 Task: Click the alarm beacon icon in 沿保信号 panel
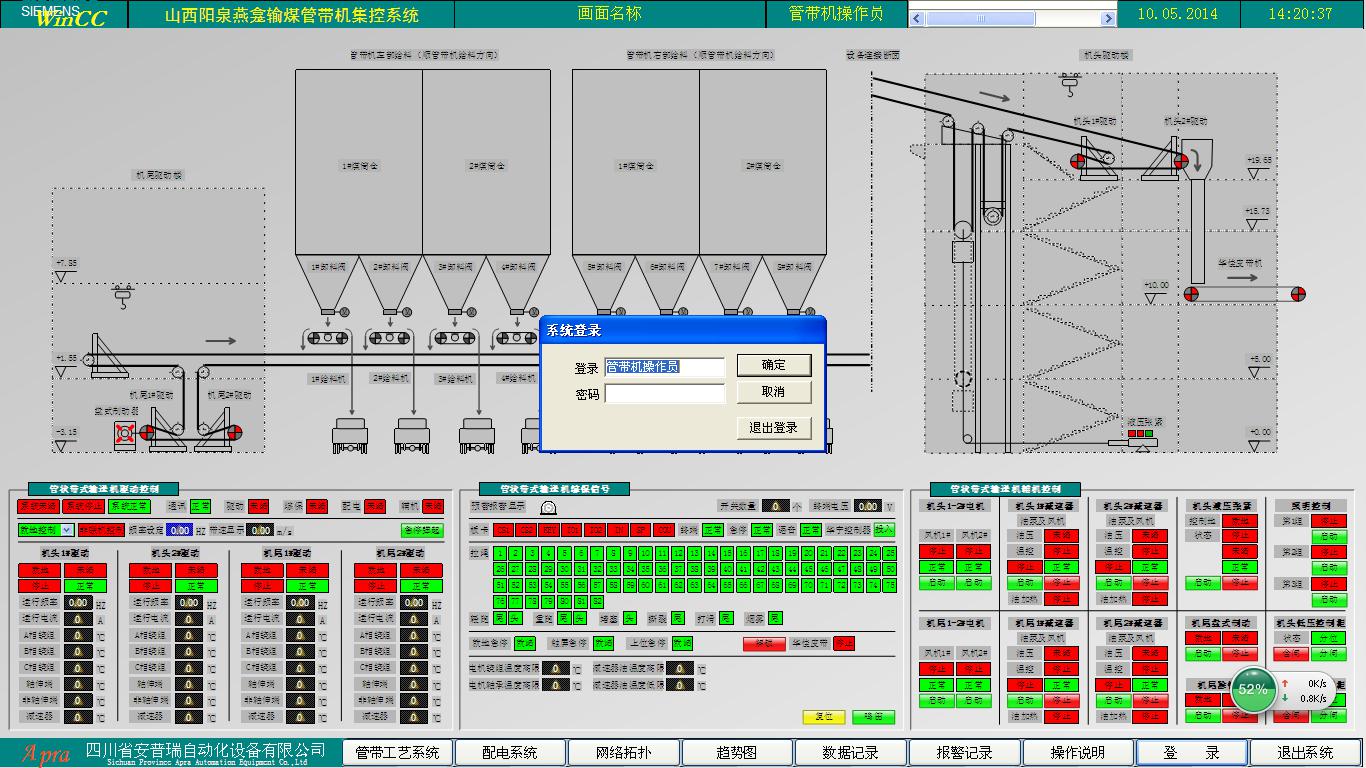[x=548, y=506]
